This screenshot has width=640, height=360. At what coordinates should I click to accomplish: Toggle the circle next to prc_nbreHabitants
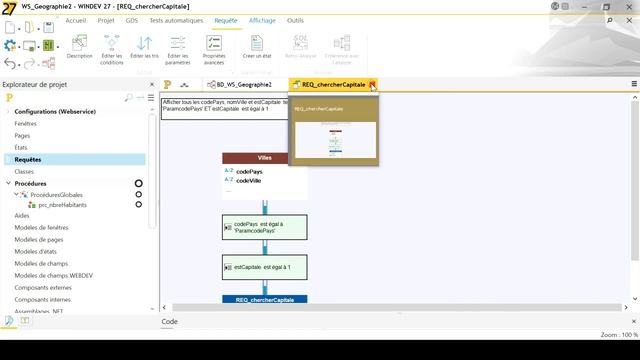(x=139, y=204)
